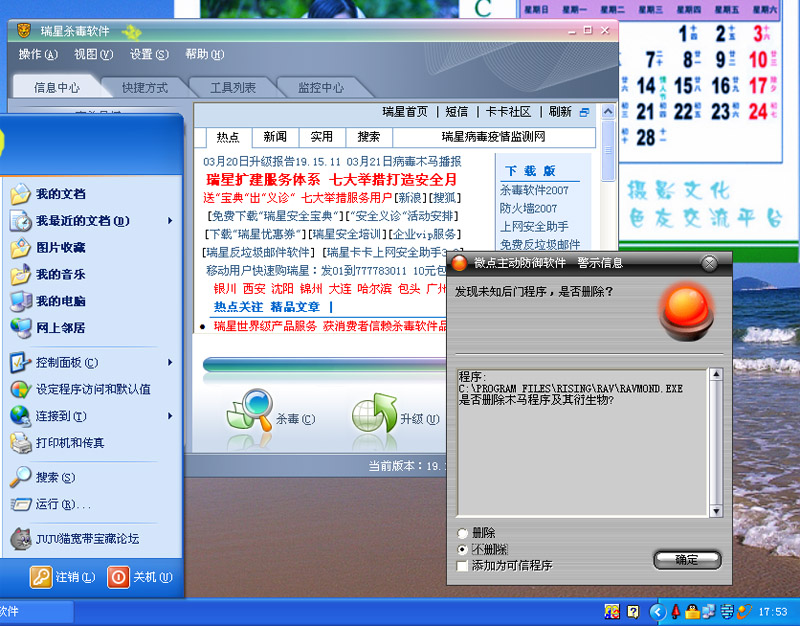Open the 实用 tab in info panel
Viewport: 800px width, 626px height.
coord(322,137)
